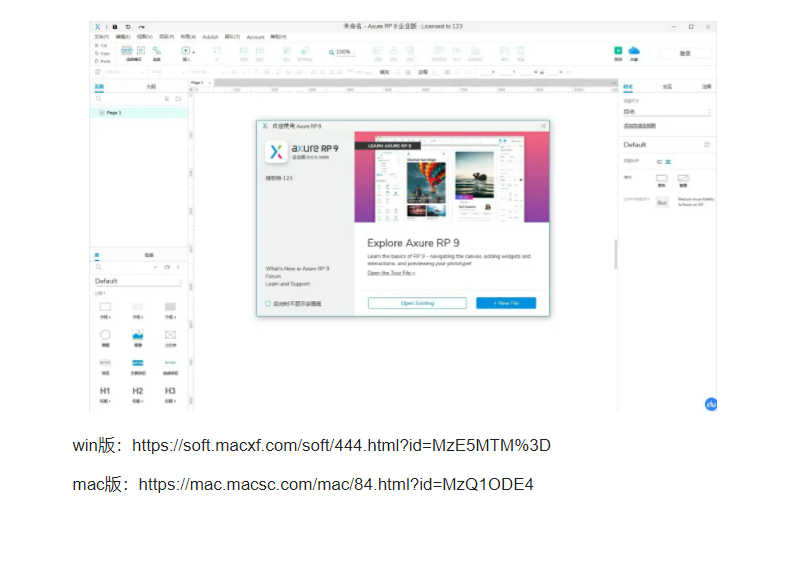Click the Learn and Support link
The width and height of the screenshot is (789, 562).
[288, 284]
